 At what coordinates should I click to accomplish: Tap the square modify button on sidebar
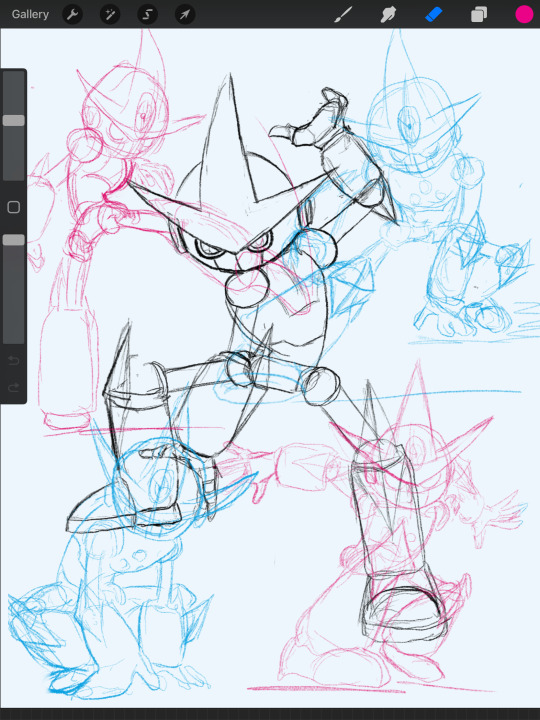[14, 207]
